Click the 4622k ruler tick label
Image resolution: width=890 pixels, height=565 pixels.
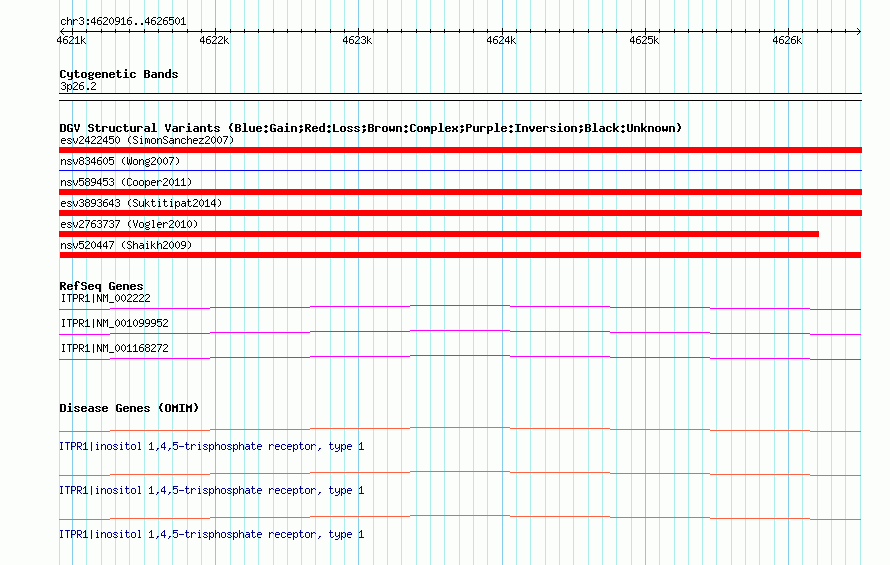[x=215, y=40]
